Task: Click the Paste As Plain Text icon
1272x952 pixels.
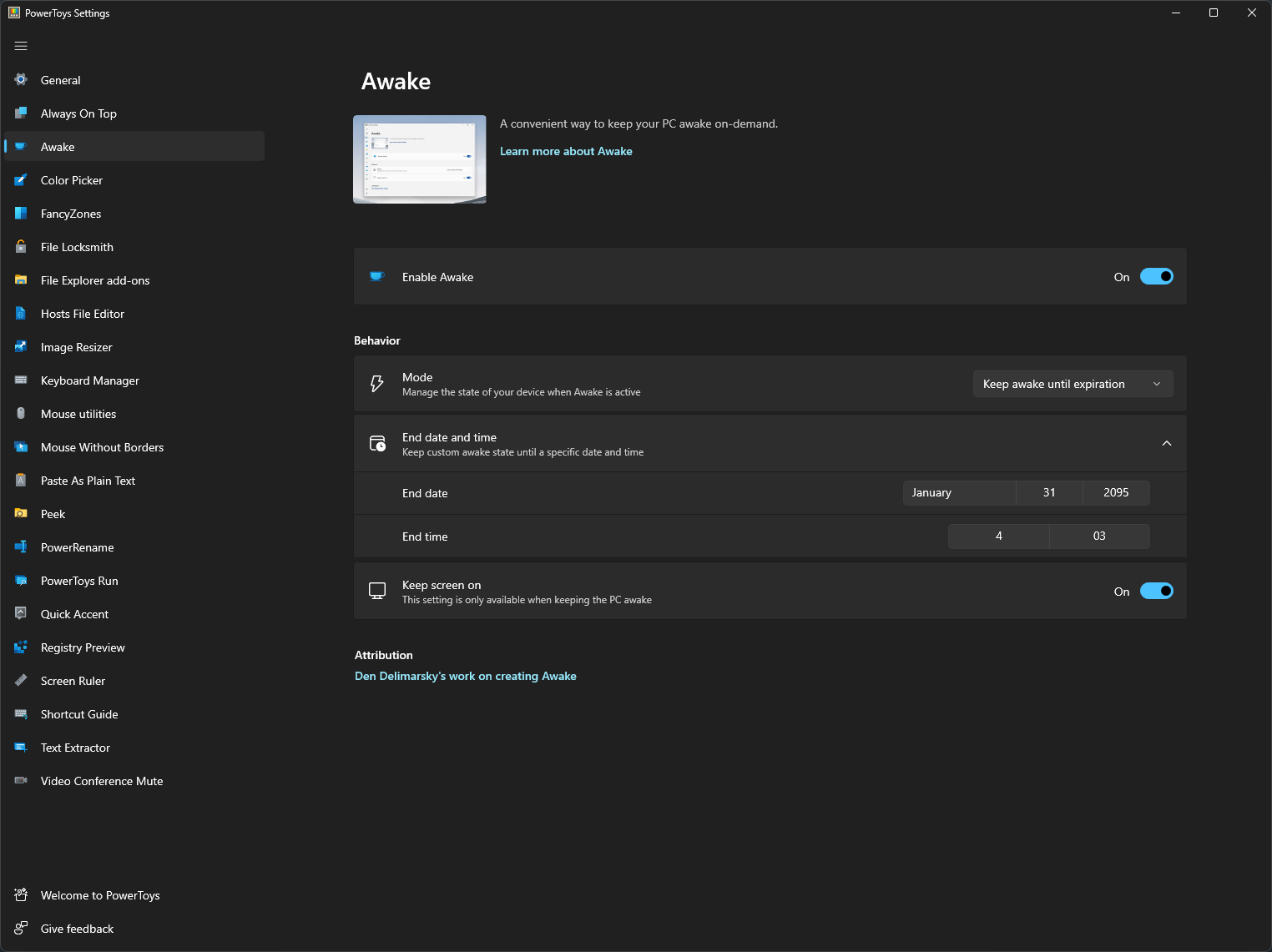Action: coord(21,480)
